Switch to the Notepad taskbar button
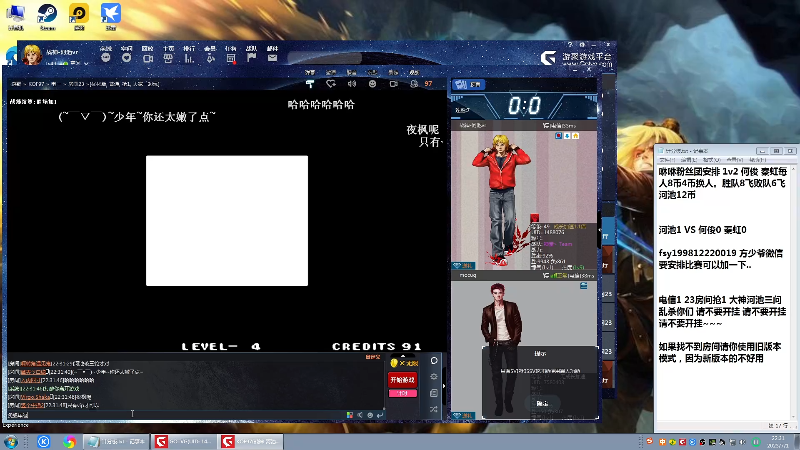The height and width of the screenshot is (450, 800). (x=117, y=441)
